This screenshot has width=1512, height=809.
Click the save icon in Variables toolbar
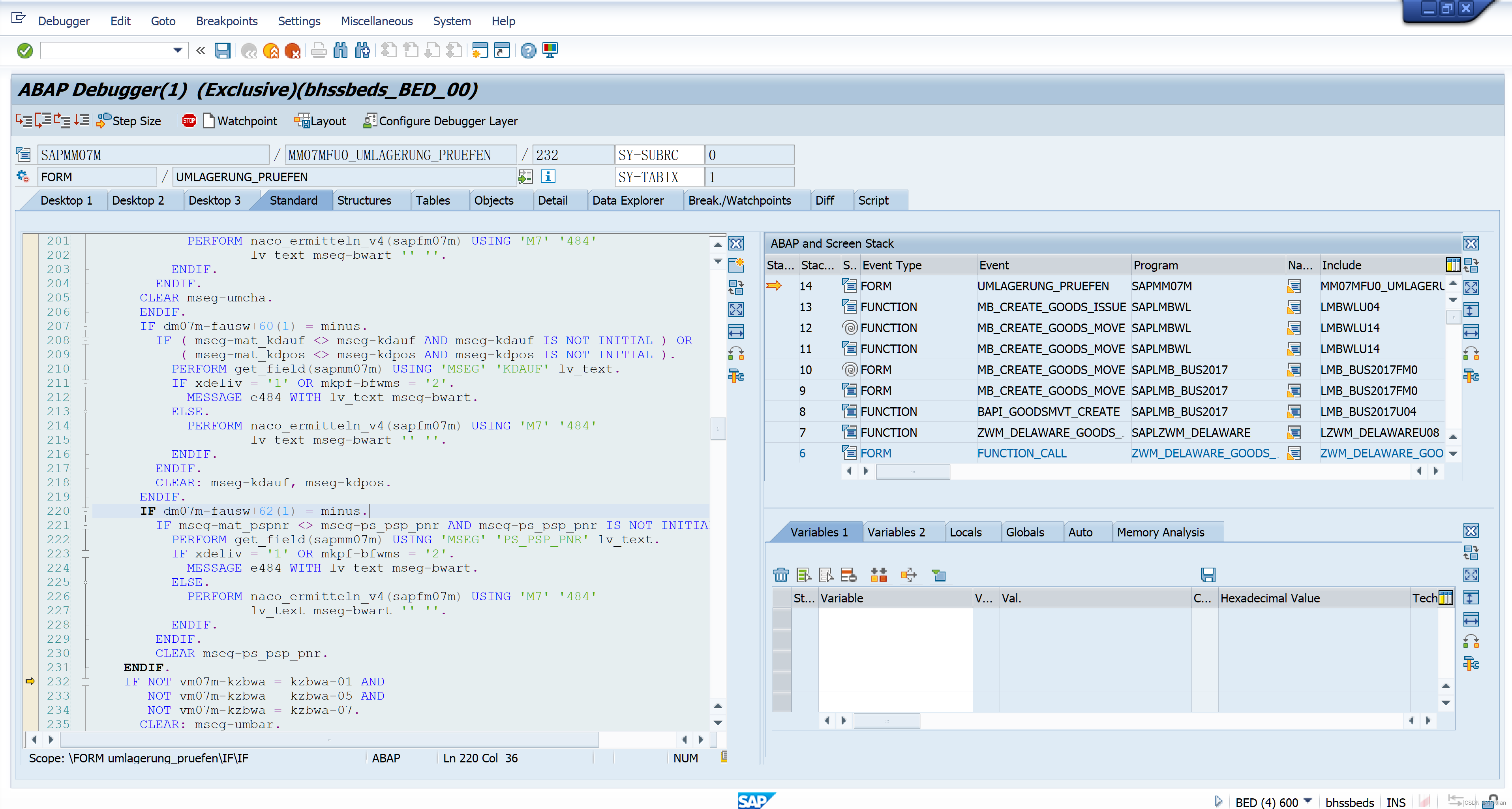tap(1207, 575)
